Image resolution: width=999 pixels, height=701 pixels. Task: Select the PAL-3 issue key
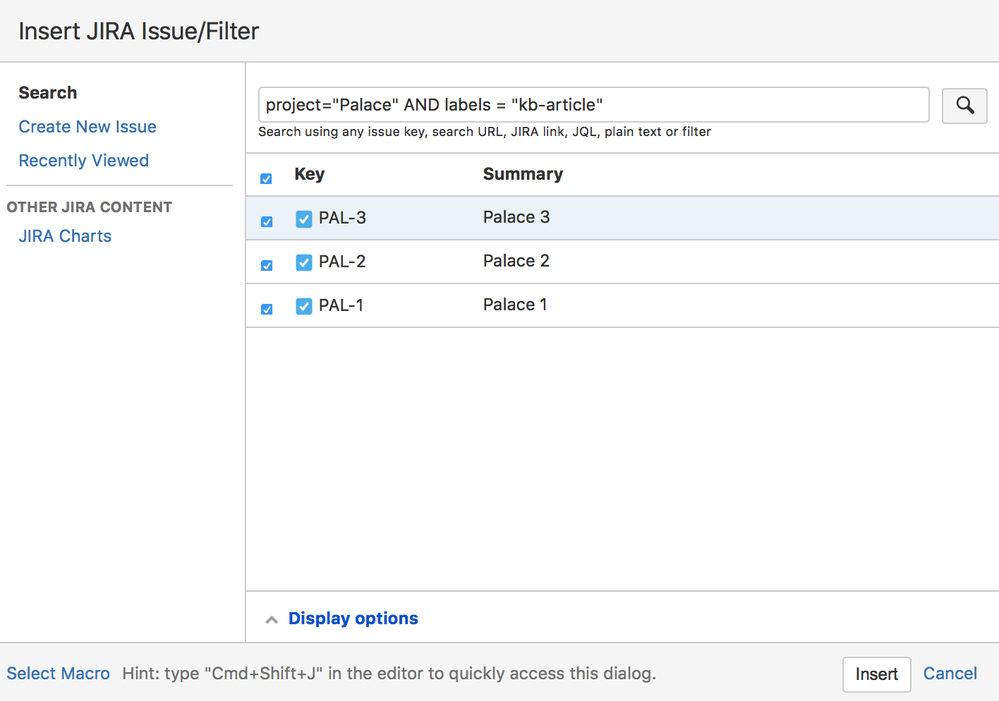[342, 218]
